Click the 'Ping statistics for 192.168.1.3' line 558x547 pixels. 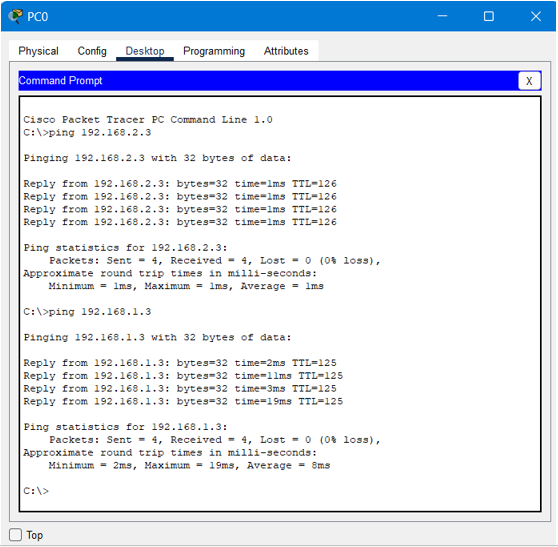[x=125, y=427]
